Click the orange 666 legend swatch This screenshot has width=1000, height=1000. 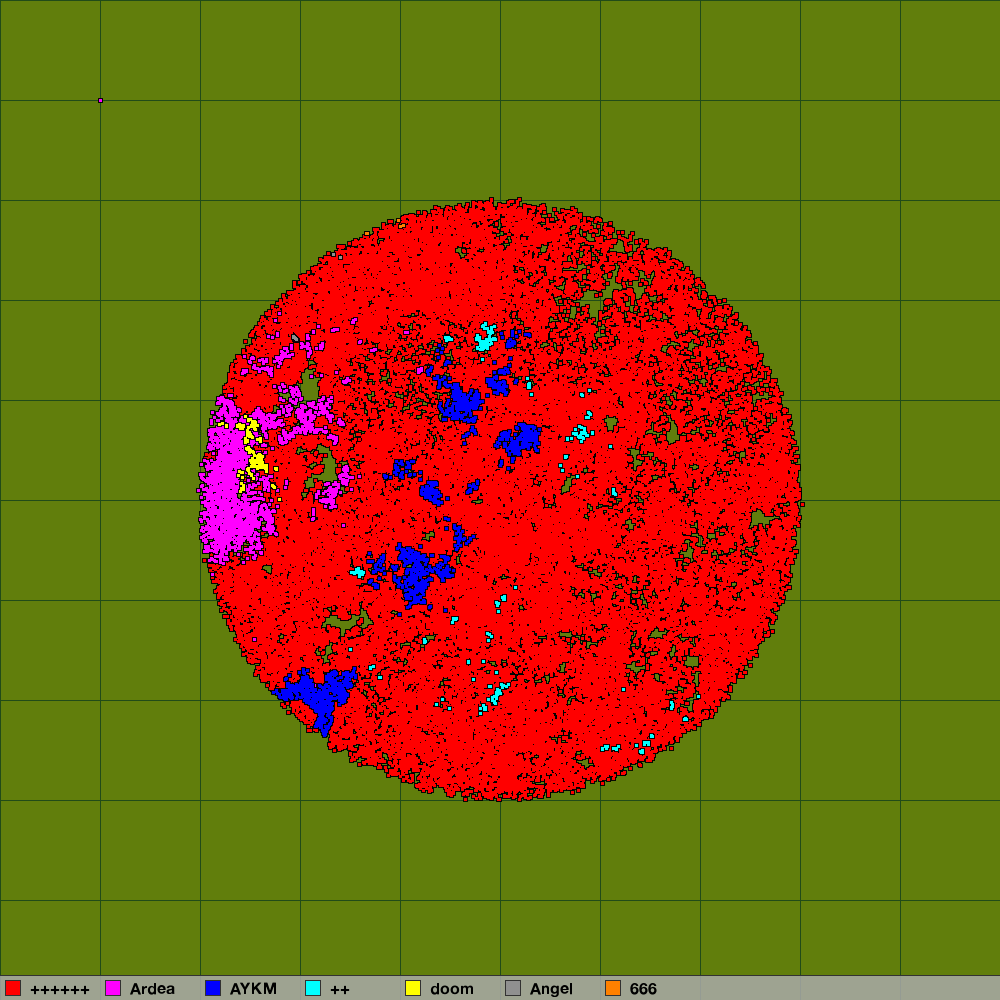(x=613, y=988)
